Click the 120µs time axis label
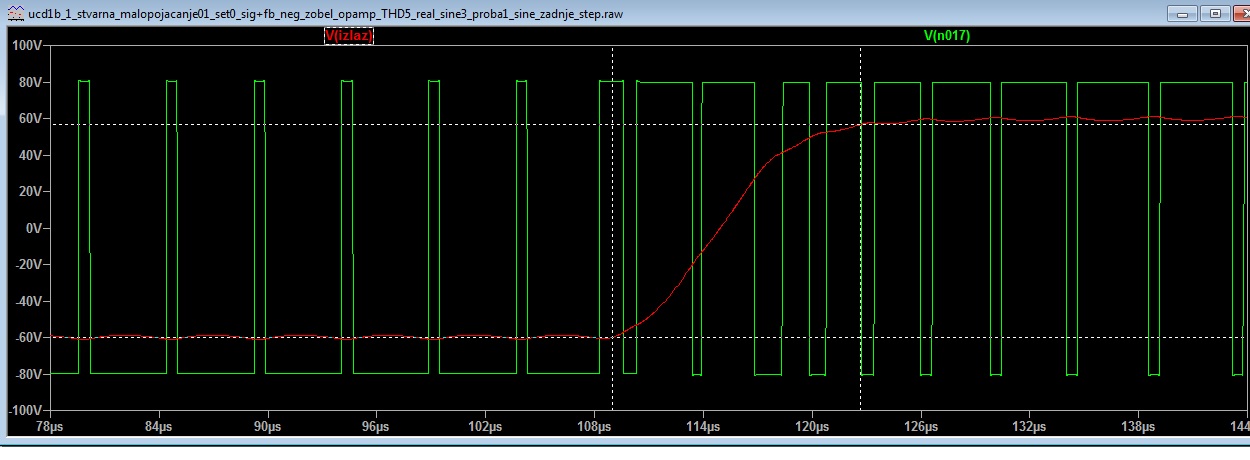The height and width of the screenshot is (460, 1250). 812,427
